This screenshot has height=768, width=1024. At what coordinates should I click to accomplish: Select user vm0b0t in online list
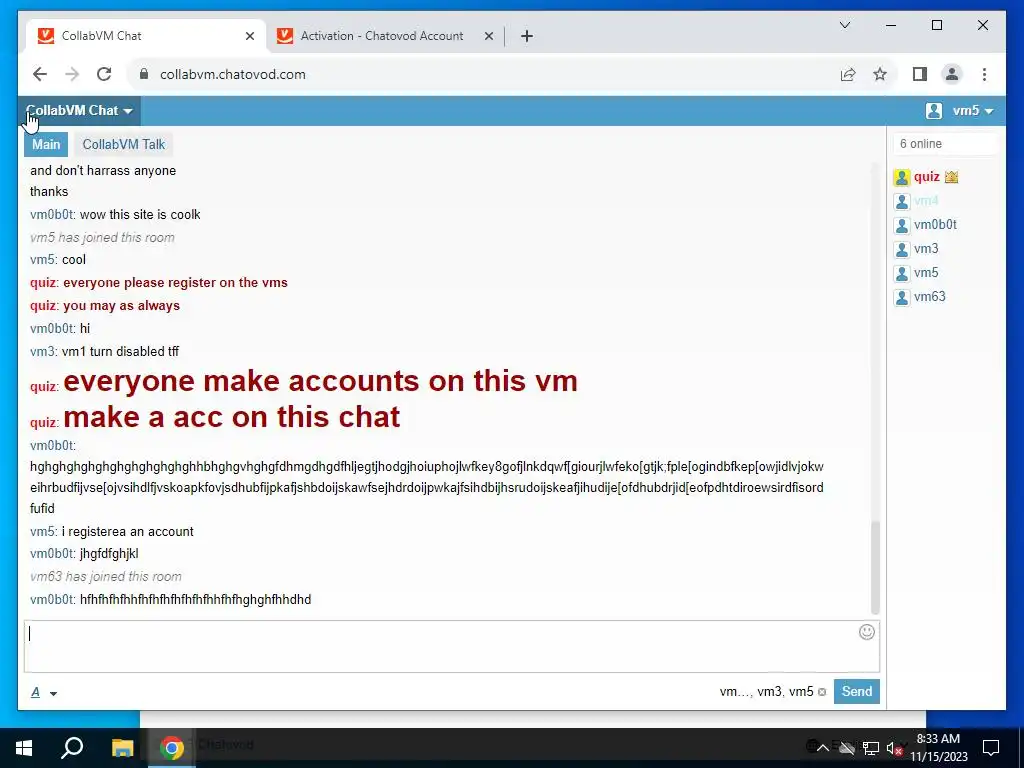(x=935, y=225)
